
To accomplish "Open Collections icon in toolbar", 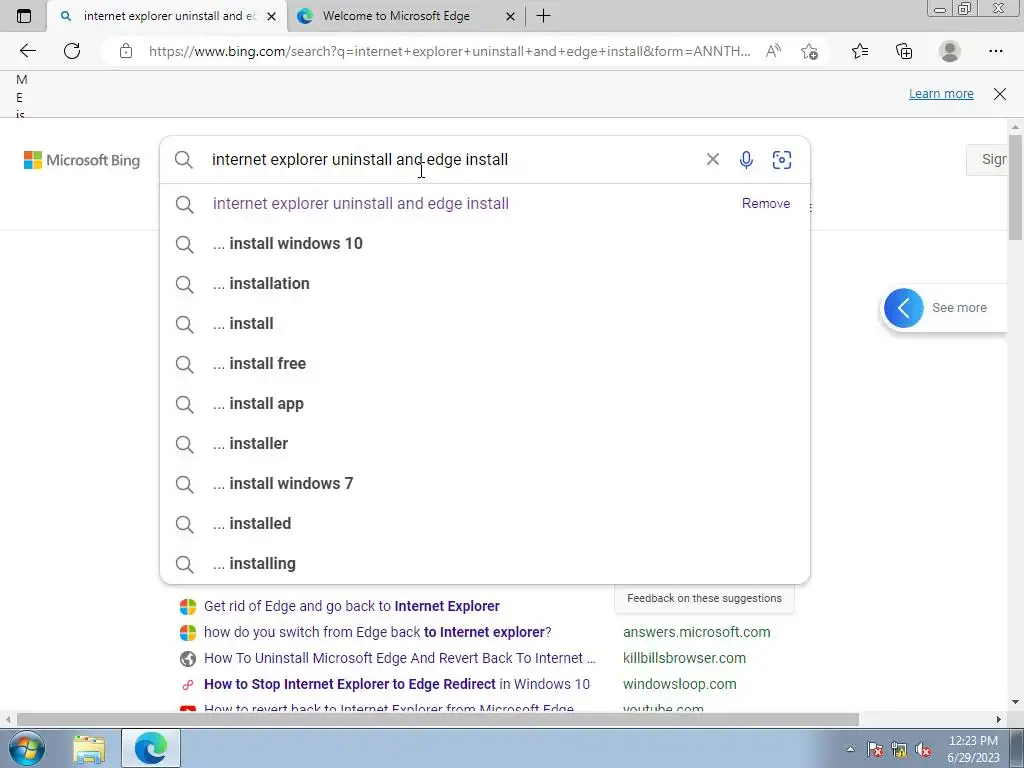I will (x=904, y=51).
